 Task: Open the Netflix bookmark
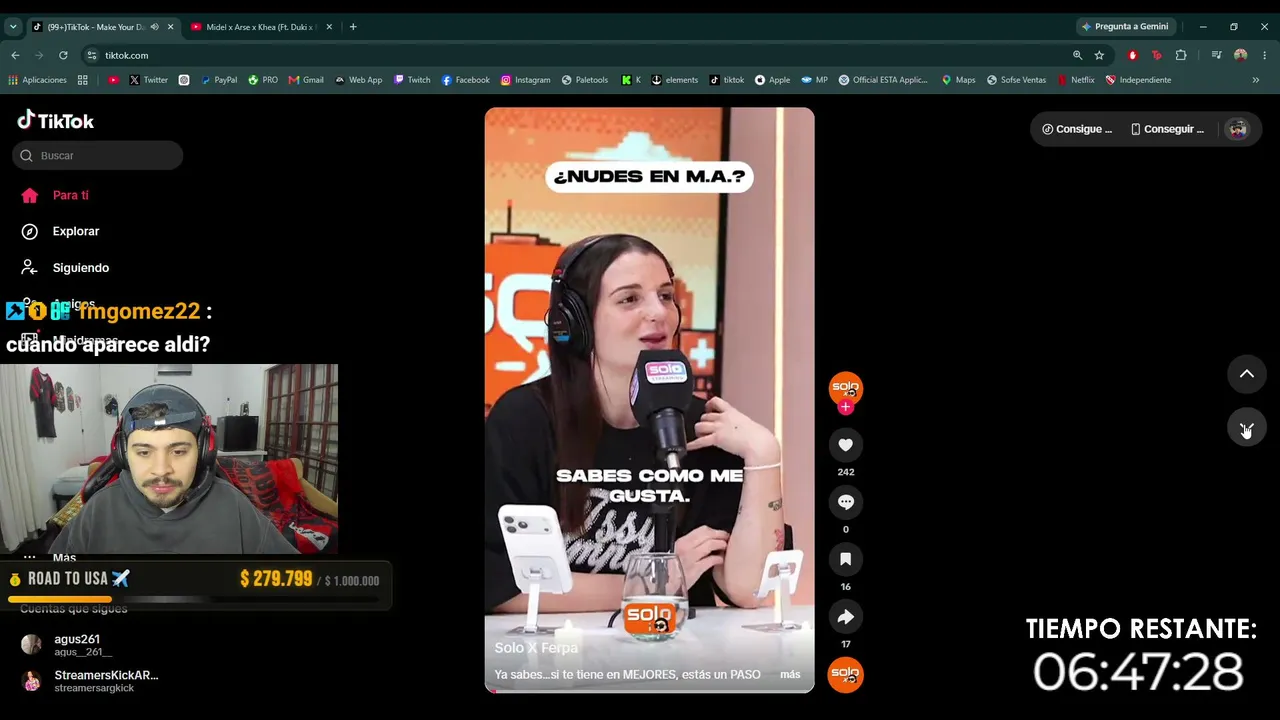coord(1076,80)
